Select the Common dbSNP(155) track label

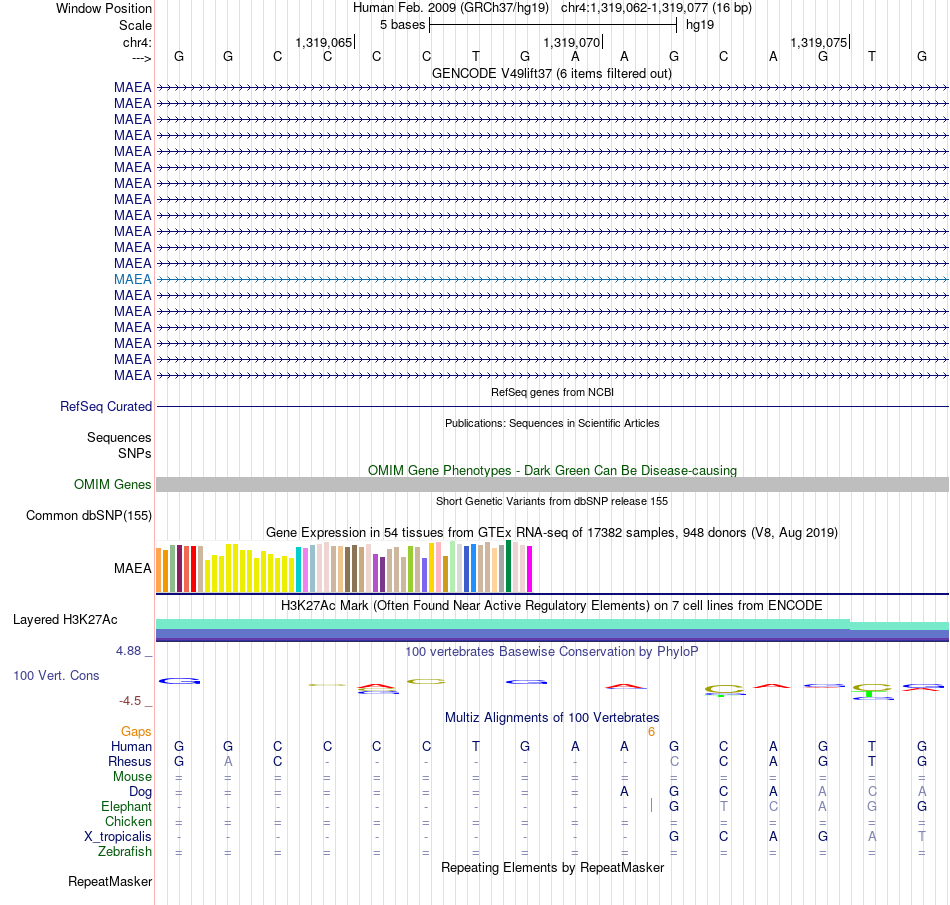pos(88,515)
